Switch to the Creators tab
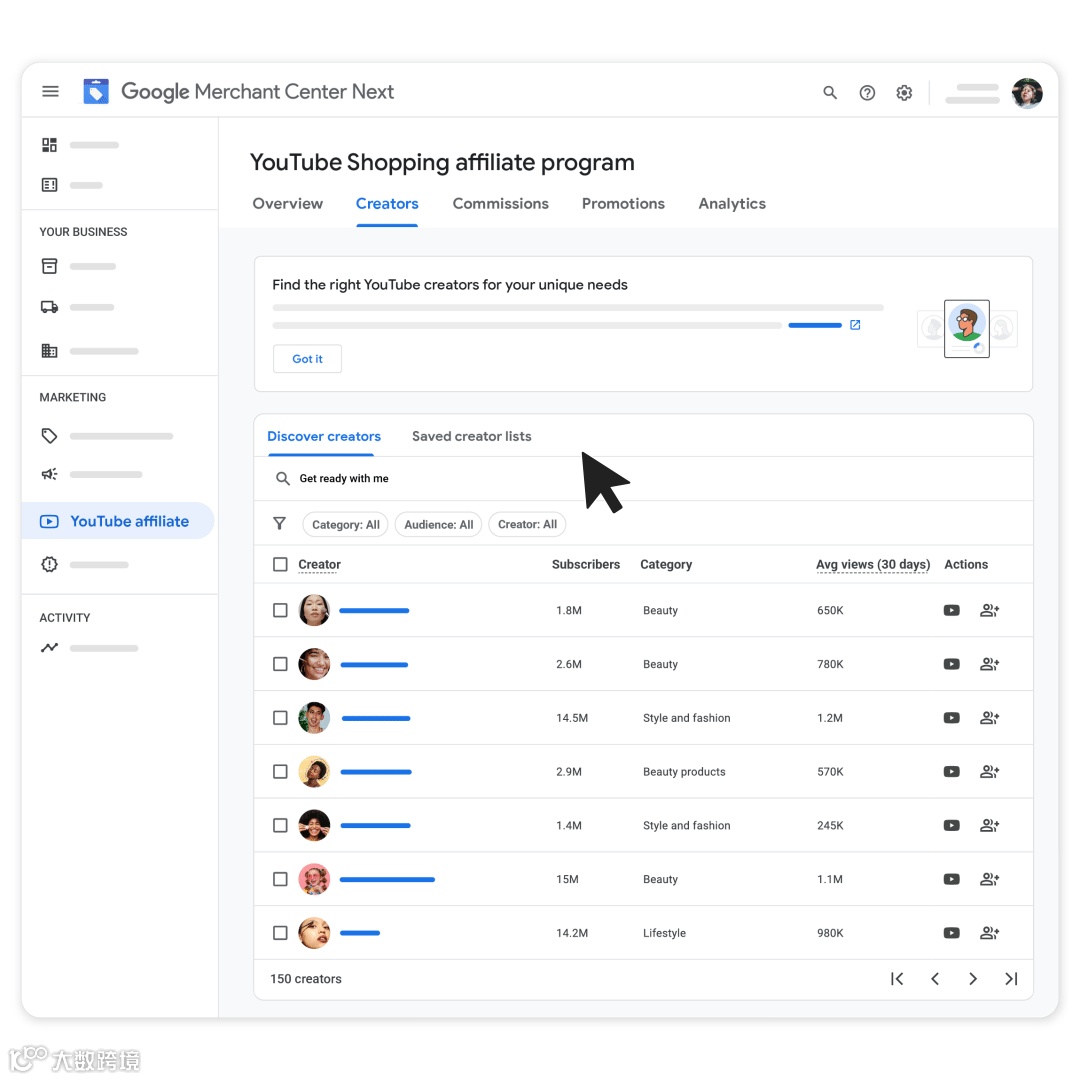The image size is (1080, 1080). (387, 204)
